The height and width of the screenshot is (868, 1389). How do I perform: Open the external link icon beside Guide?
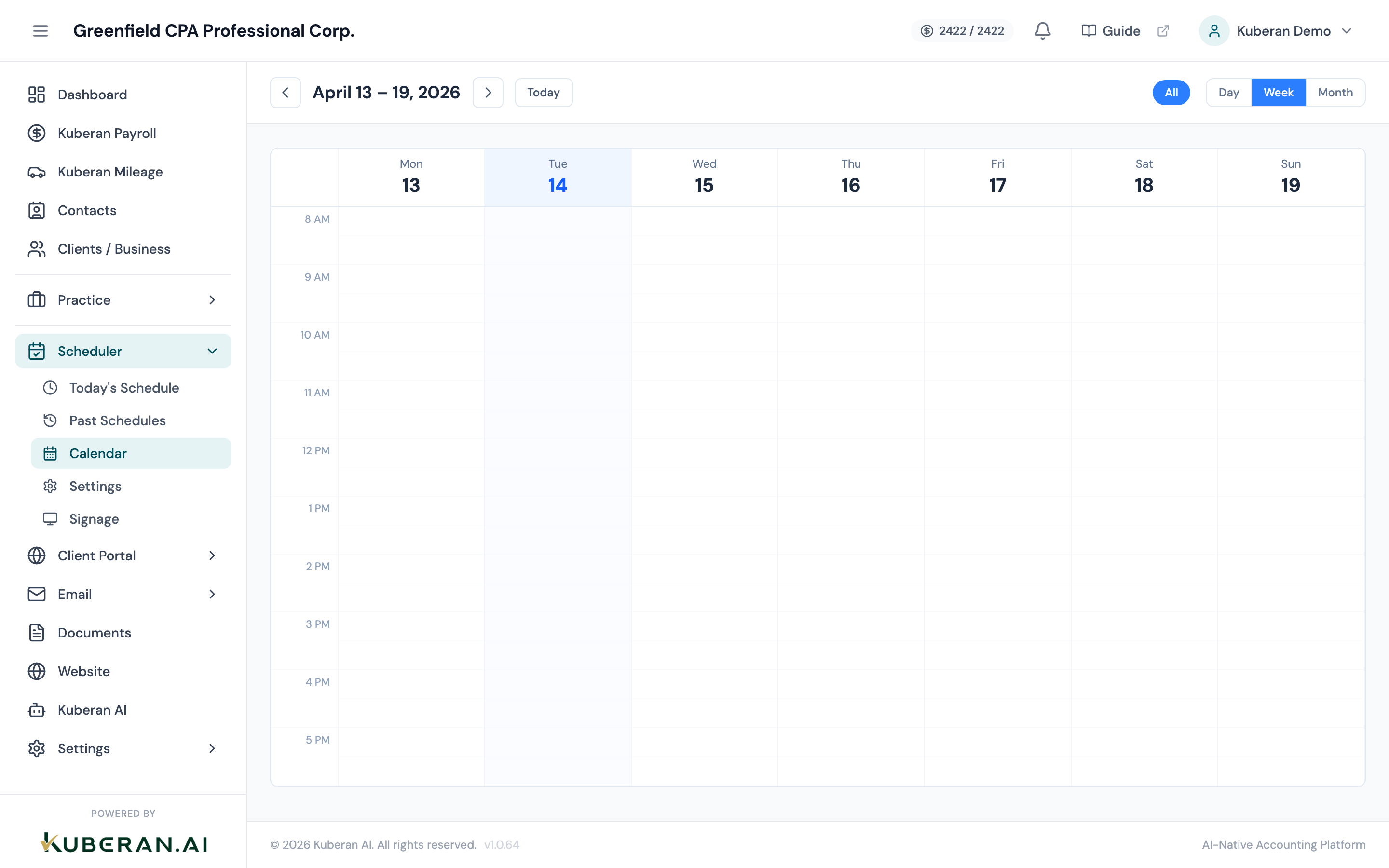[1163, 30]
